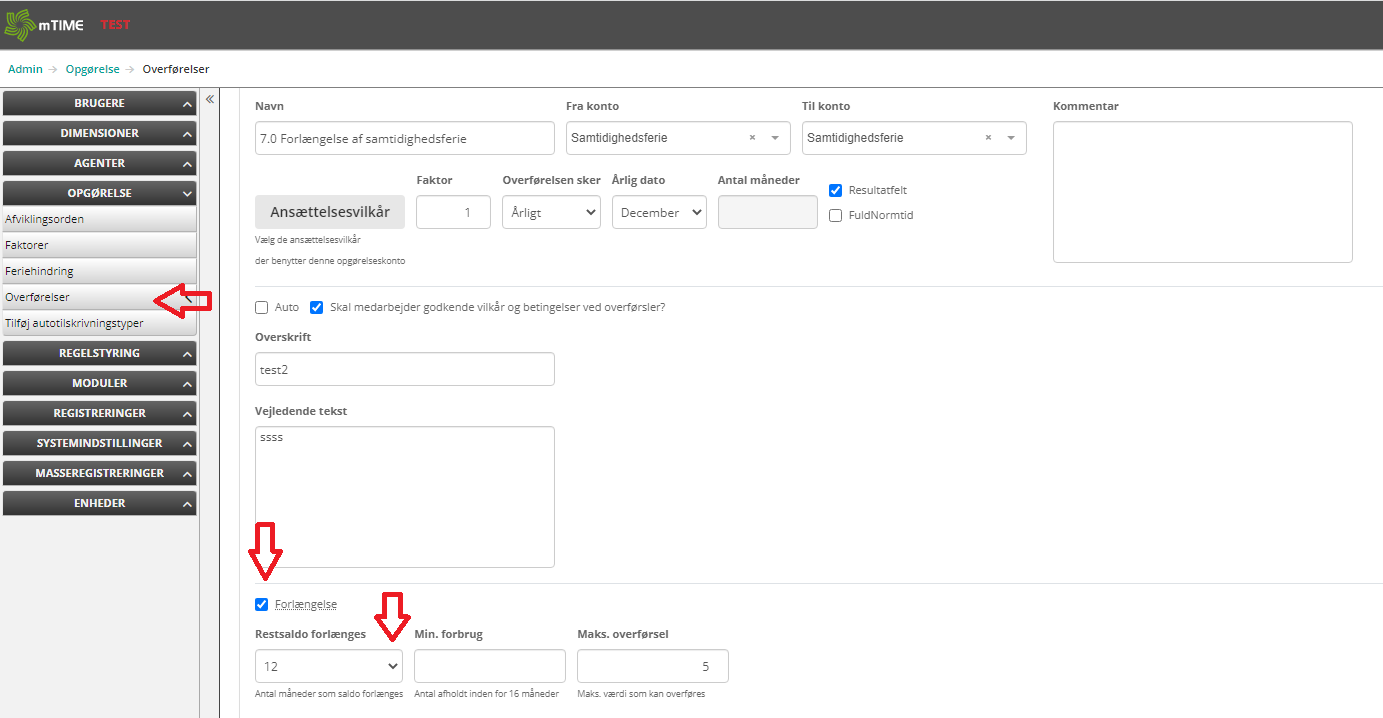Open the Restsaldo forlænges dropdown

(x=329, y=666)
